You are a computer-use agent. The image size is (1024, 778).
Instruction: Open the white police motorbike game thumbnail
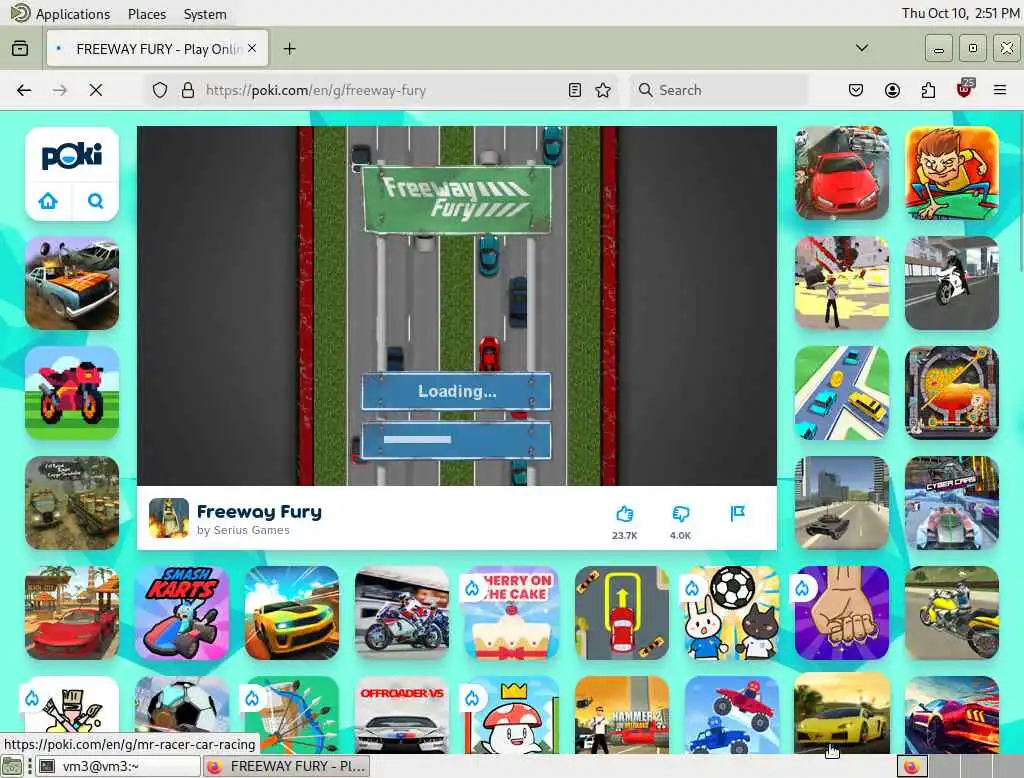click(952, 283)
